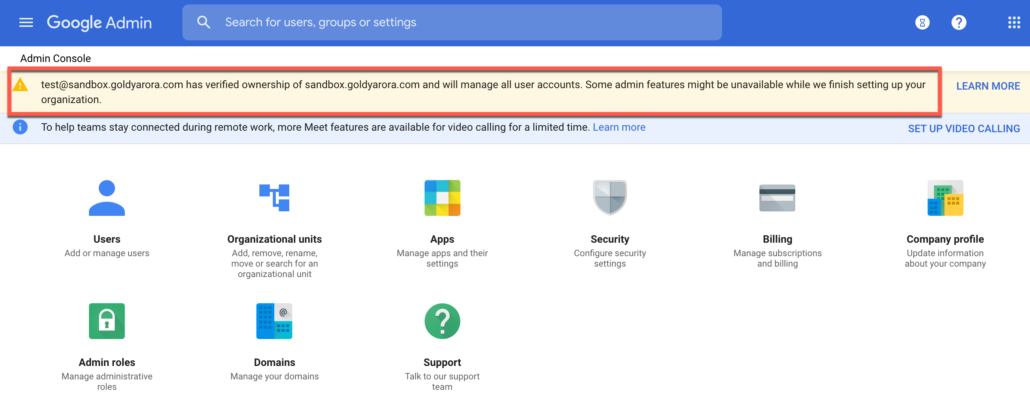Click the search magnifier icon
1030x407 pixels.
(204, 22)
